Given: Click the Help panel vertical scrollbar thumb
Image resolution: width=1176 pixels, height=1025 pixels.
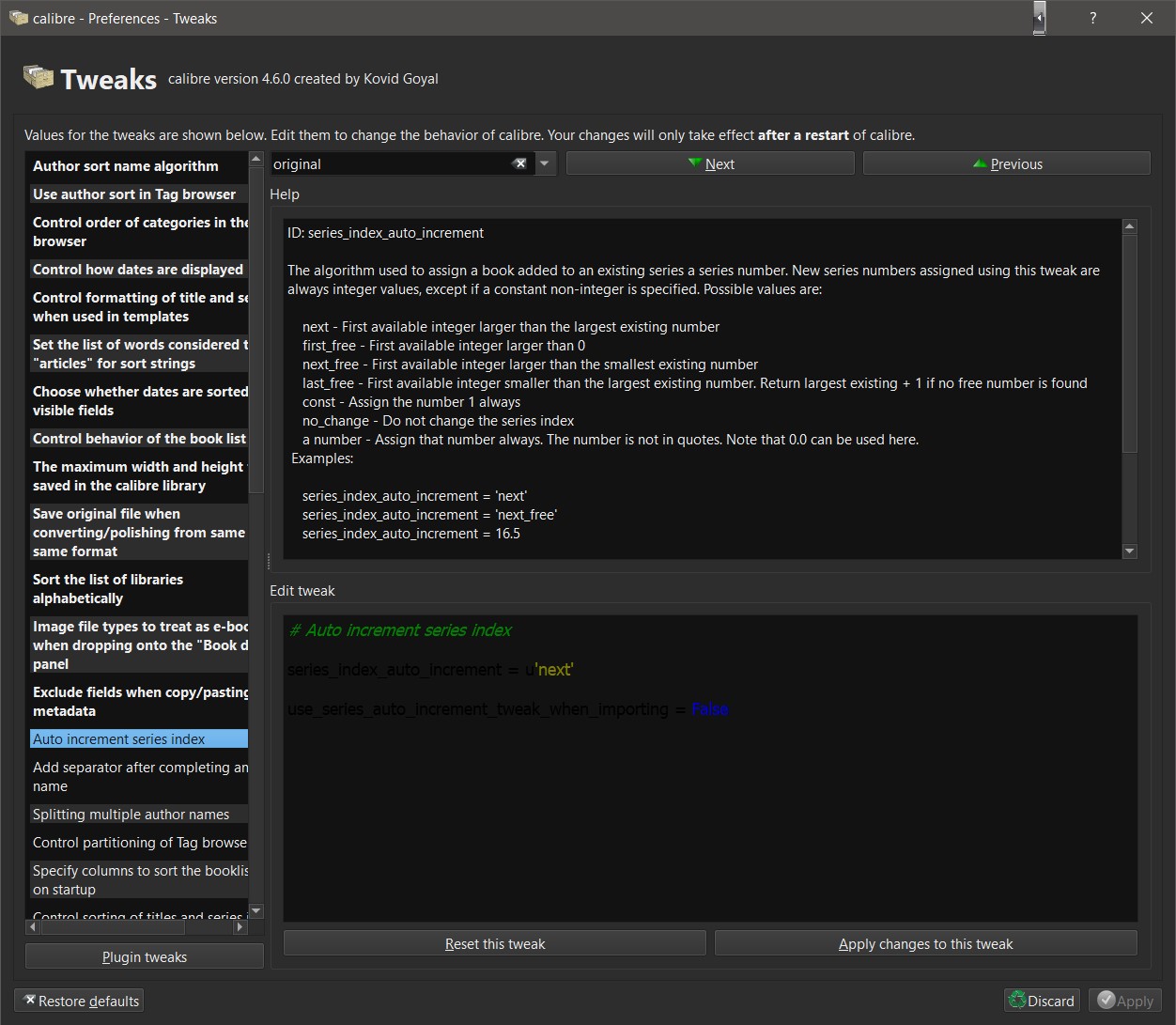Looking at the screenshot, I should [x=1130, y=343].
